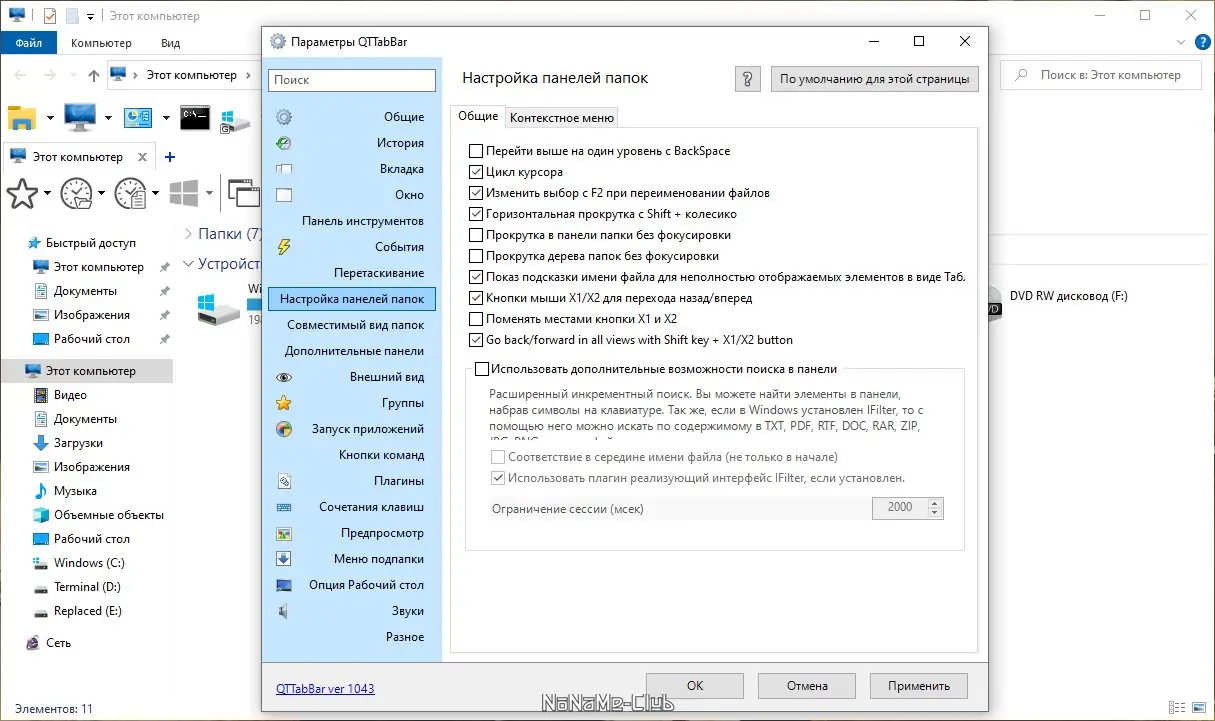Screen dimensions: 1215x721
Task: Open Опция Рабочий стол monitor icon
Action: click(x=284, y=585)
